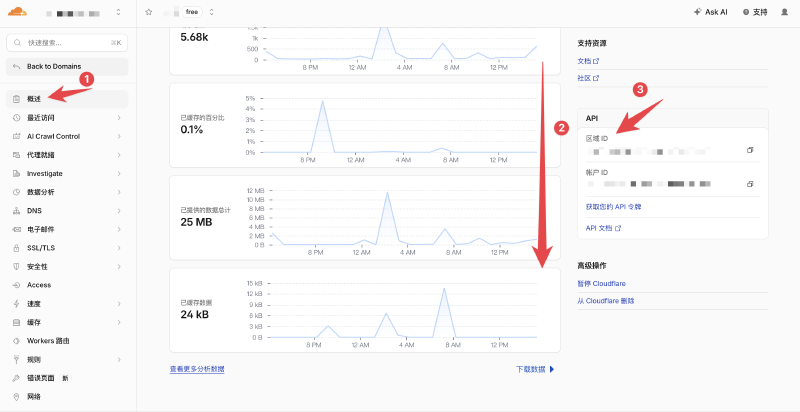Click the Investigate sidebar icon

click(16, 173)
